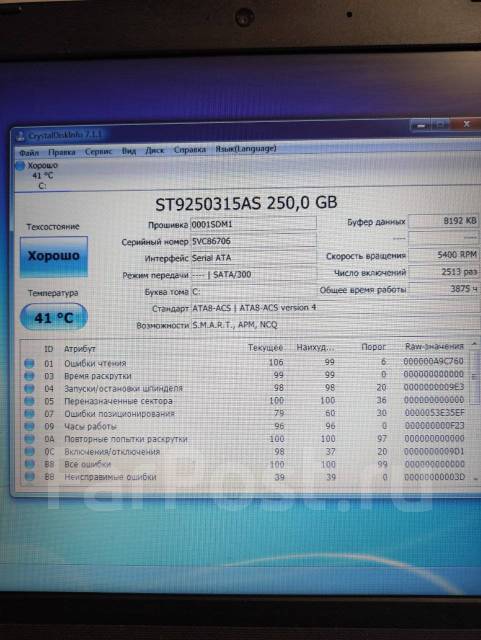Select the Ошибки позиционирования attribute name
The width and height of the screenshot is (481, 640).
tap(119, 414)
